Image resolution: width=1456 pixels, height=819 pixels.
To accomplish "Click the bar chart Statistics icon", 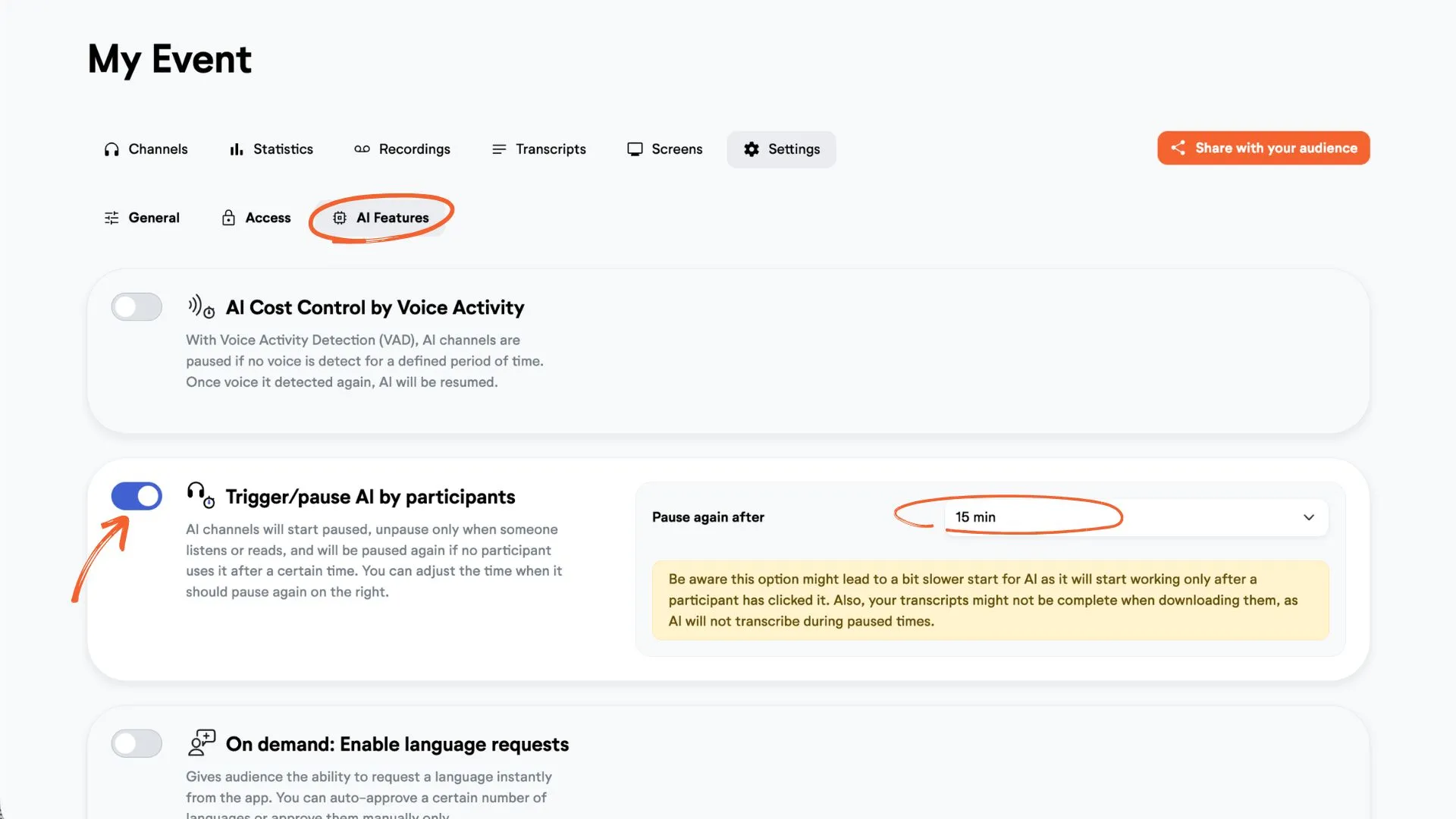I will click(237, 149).
